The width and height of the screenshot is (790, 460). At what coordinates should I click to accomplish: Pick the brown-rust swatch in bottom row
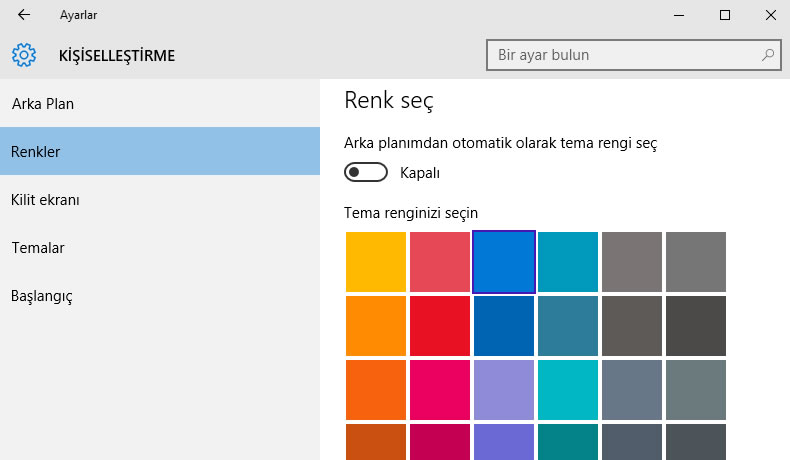coord(376,442)
